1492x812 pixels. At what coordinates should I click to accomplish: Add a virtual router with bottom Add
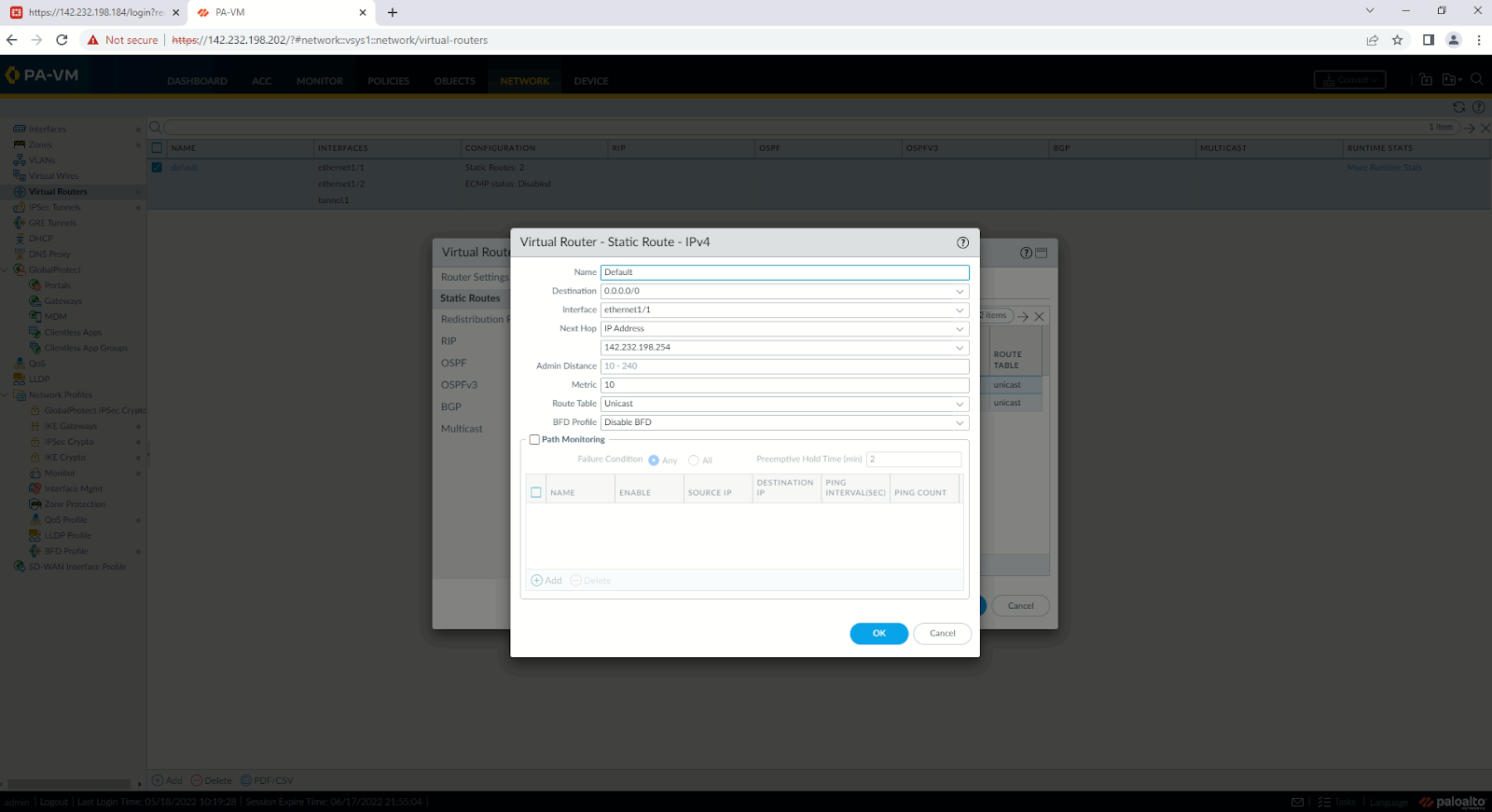[x=168, y=781]
